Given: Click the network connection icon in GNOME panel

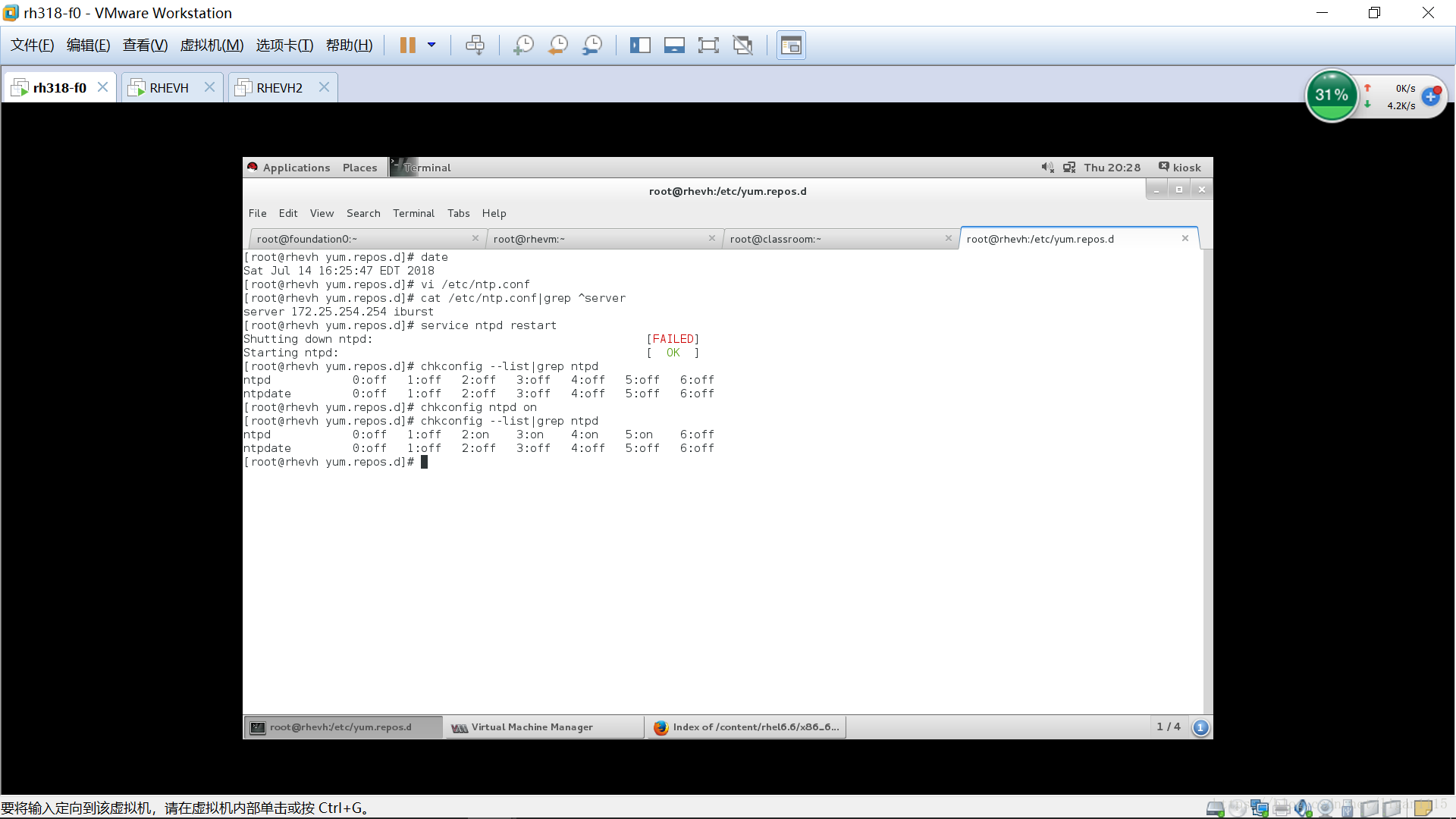Looking at the screenshot, I should pyautogui.click(x=1069, y=168).
